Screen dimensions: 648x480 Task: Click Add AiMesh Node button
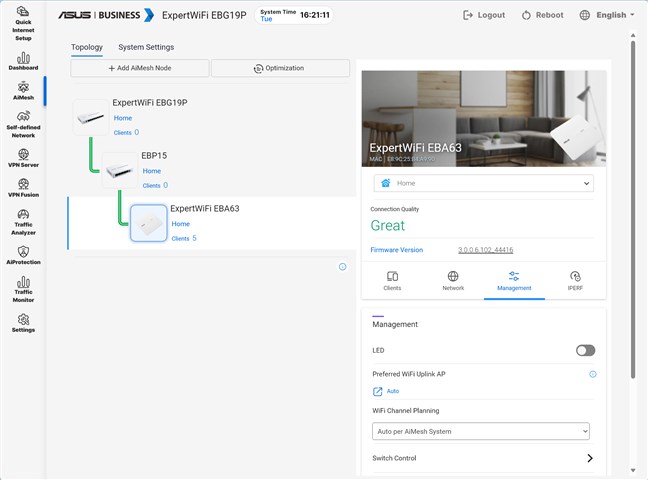[140, 68]
